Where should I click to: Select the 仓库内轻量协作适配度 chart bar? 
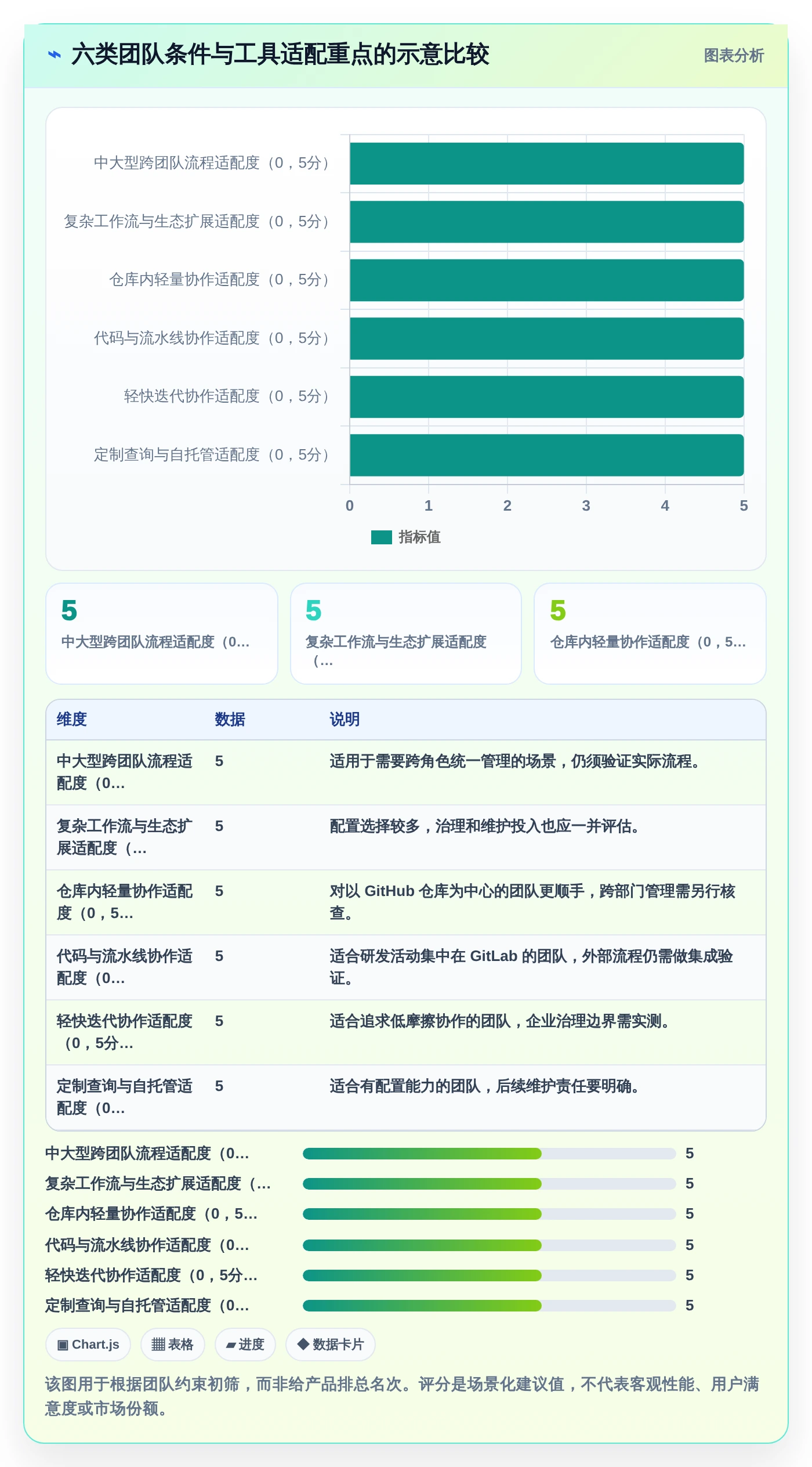[x=546, y=280]
